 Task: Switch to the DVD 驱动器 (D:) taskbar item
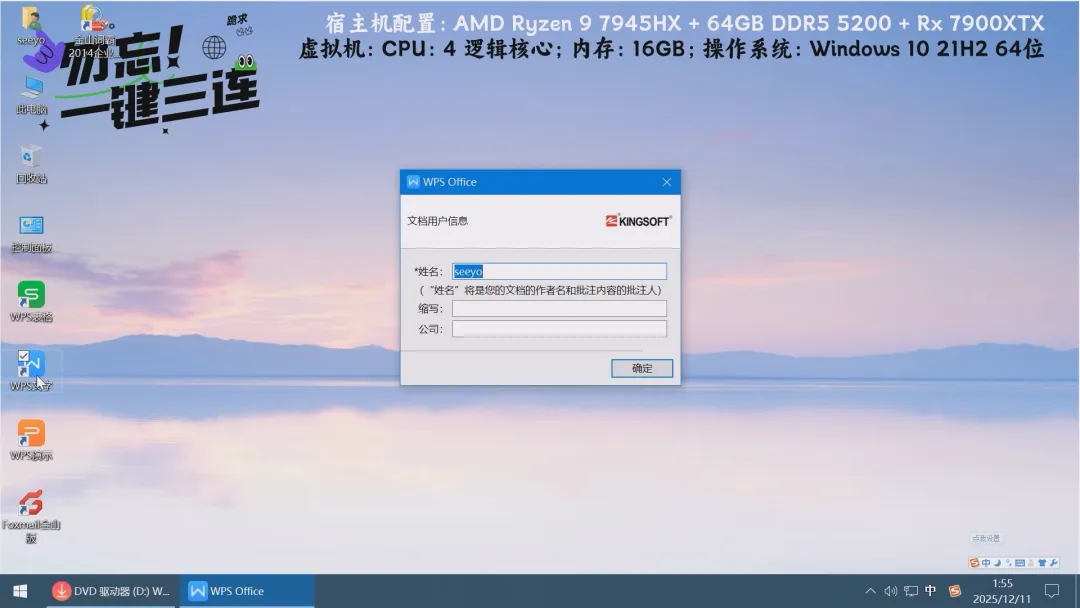112,591
